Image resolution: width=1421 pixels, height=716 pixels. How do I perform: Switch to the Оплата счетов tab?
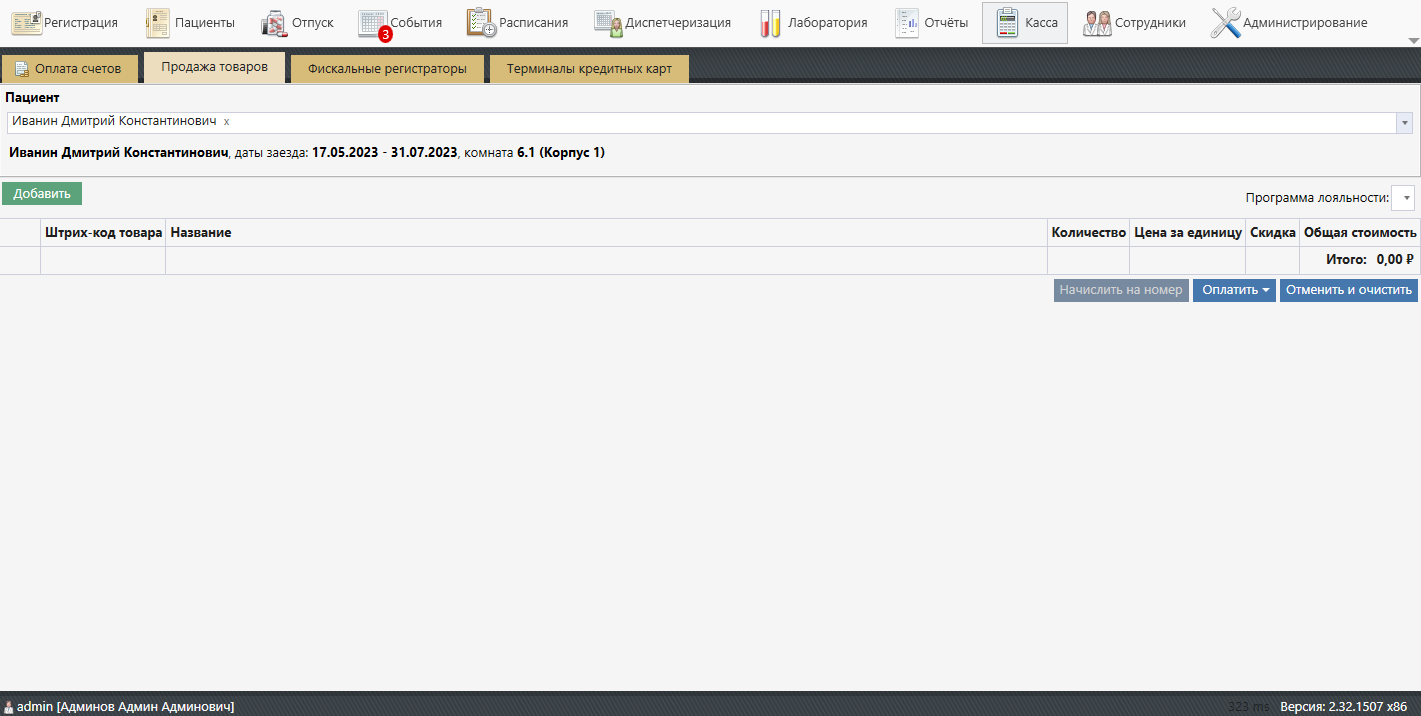click(69, 69)
